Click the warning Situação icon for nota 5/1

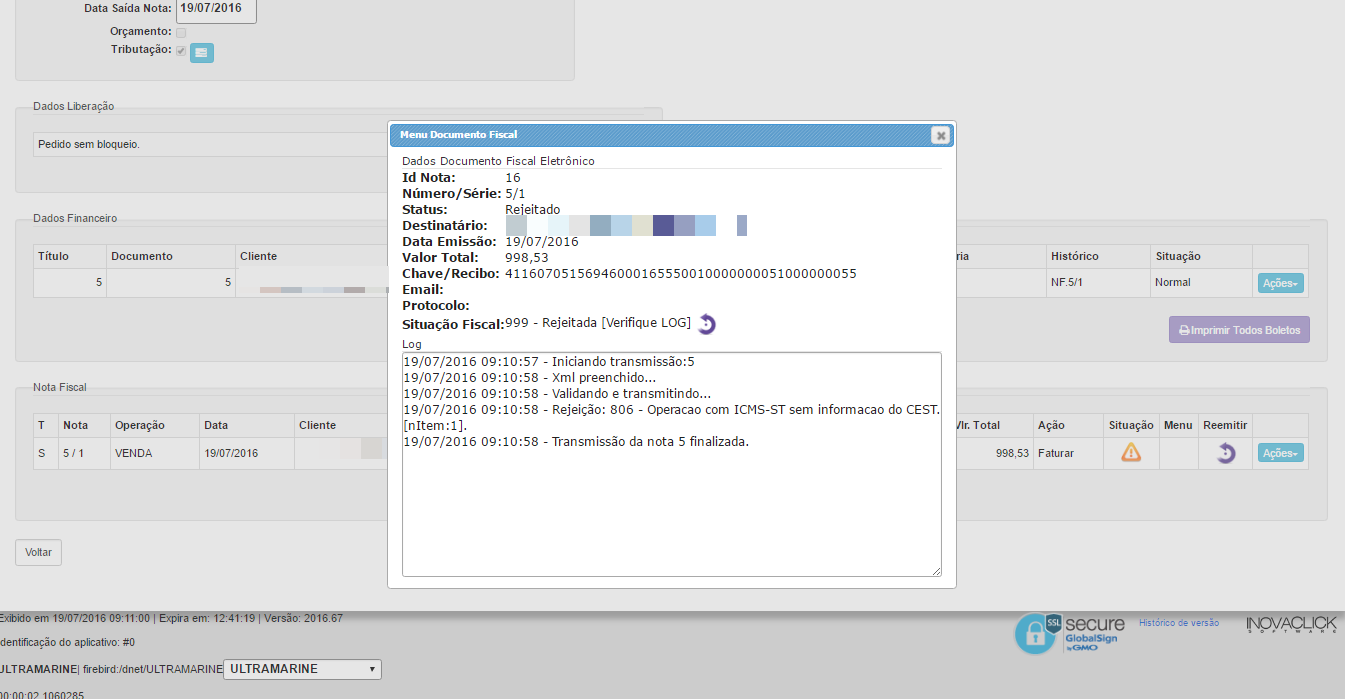click(1130, 453)
